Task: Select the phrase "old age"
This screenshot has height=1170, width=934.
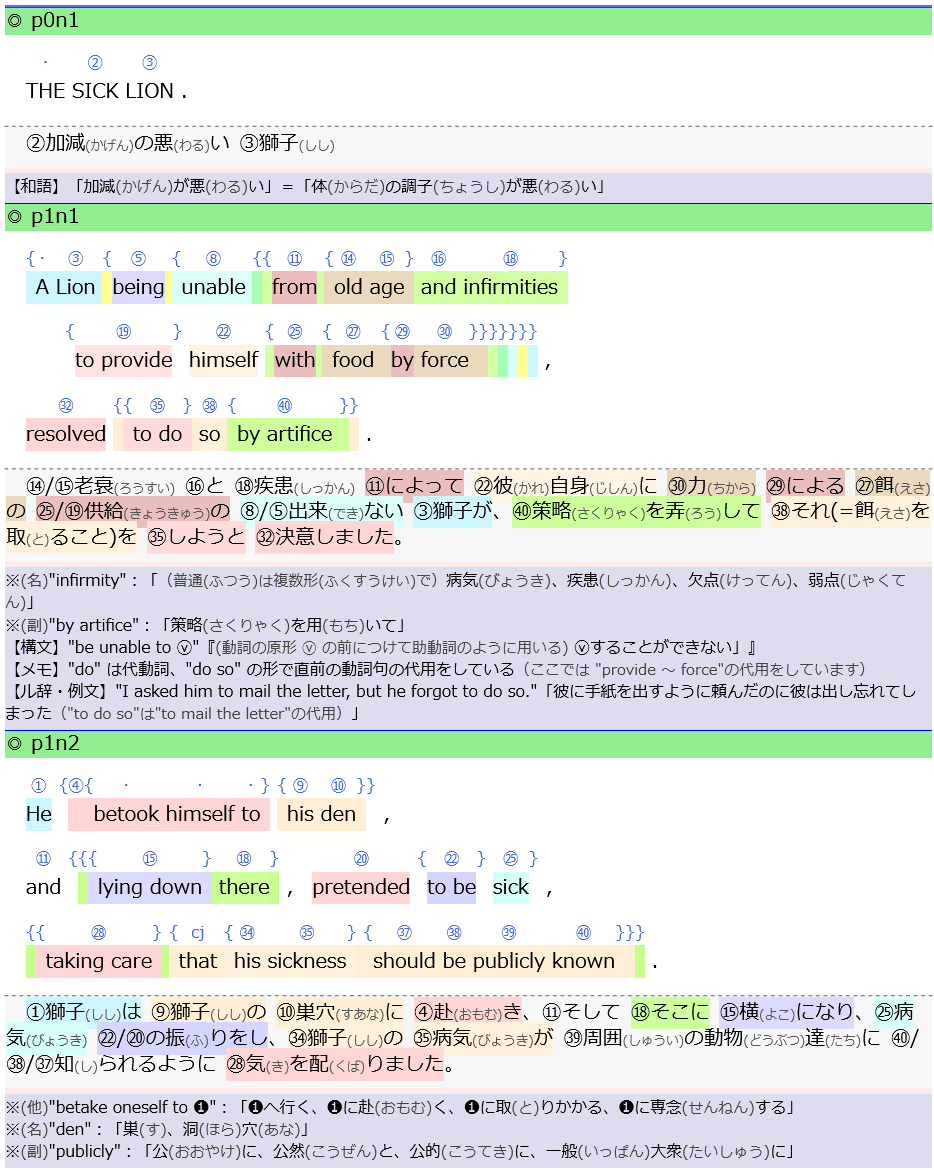Action: coord(369,287)
